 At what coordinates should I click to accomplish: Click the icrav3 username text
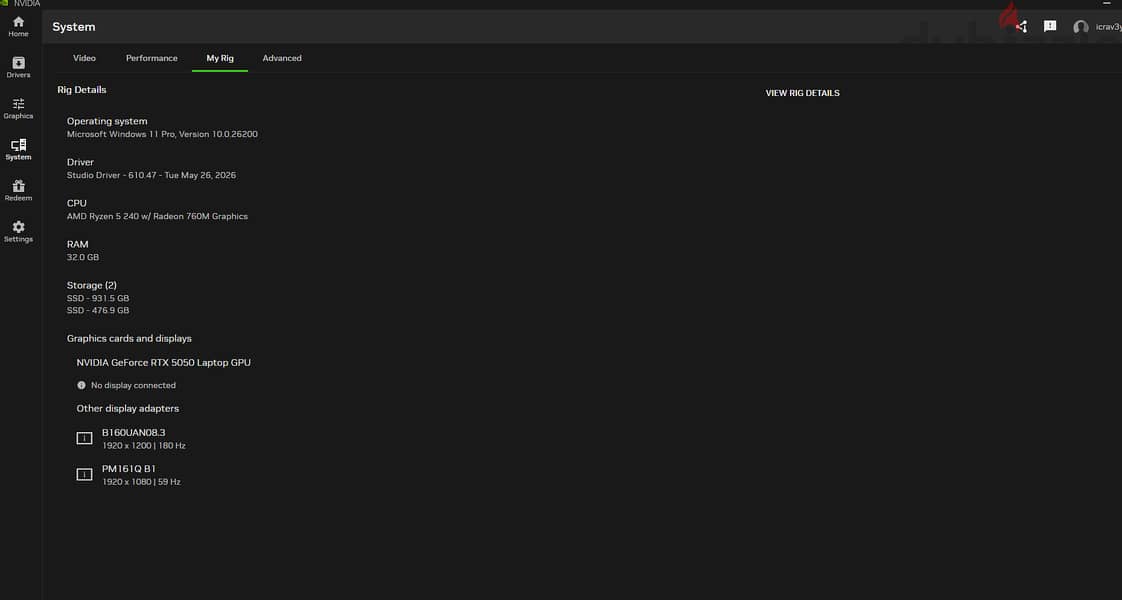click(x=1108, y=27)
